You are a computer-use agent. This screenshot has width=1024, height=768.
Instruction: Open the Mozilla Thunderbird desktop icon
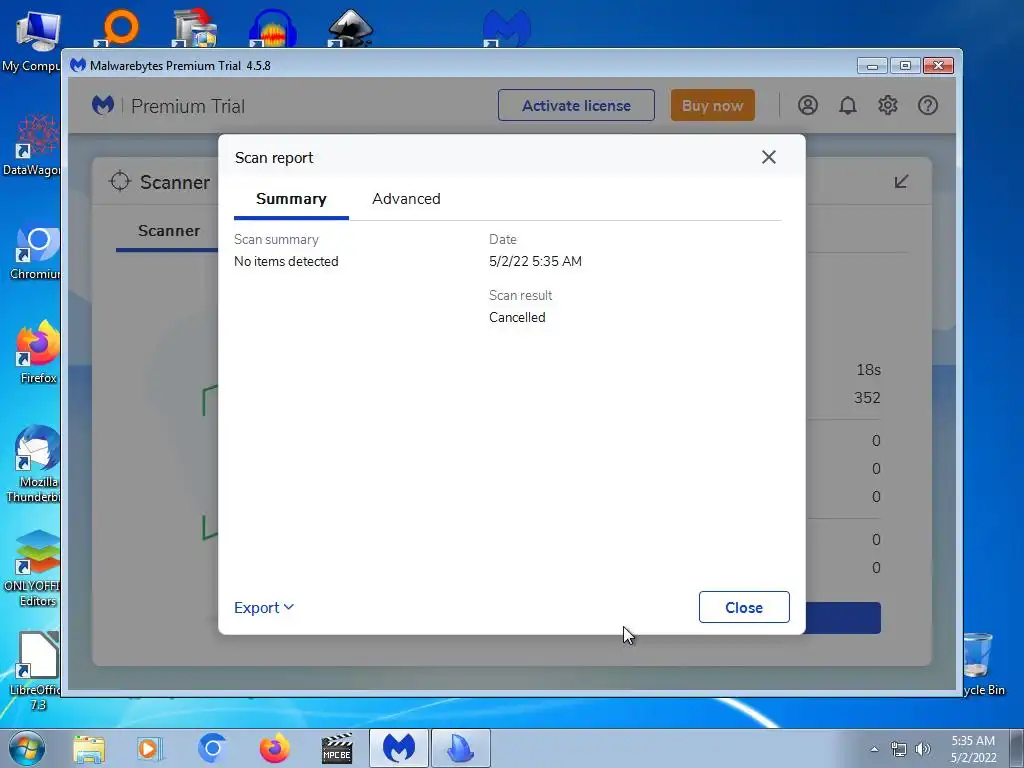38,464
